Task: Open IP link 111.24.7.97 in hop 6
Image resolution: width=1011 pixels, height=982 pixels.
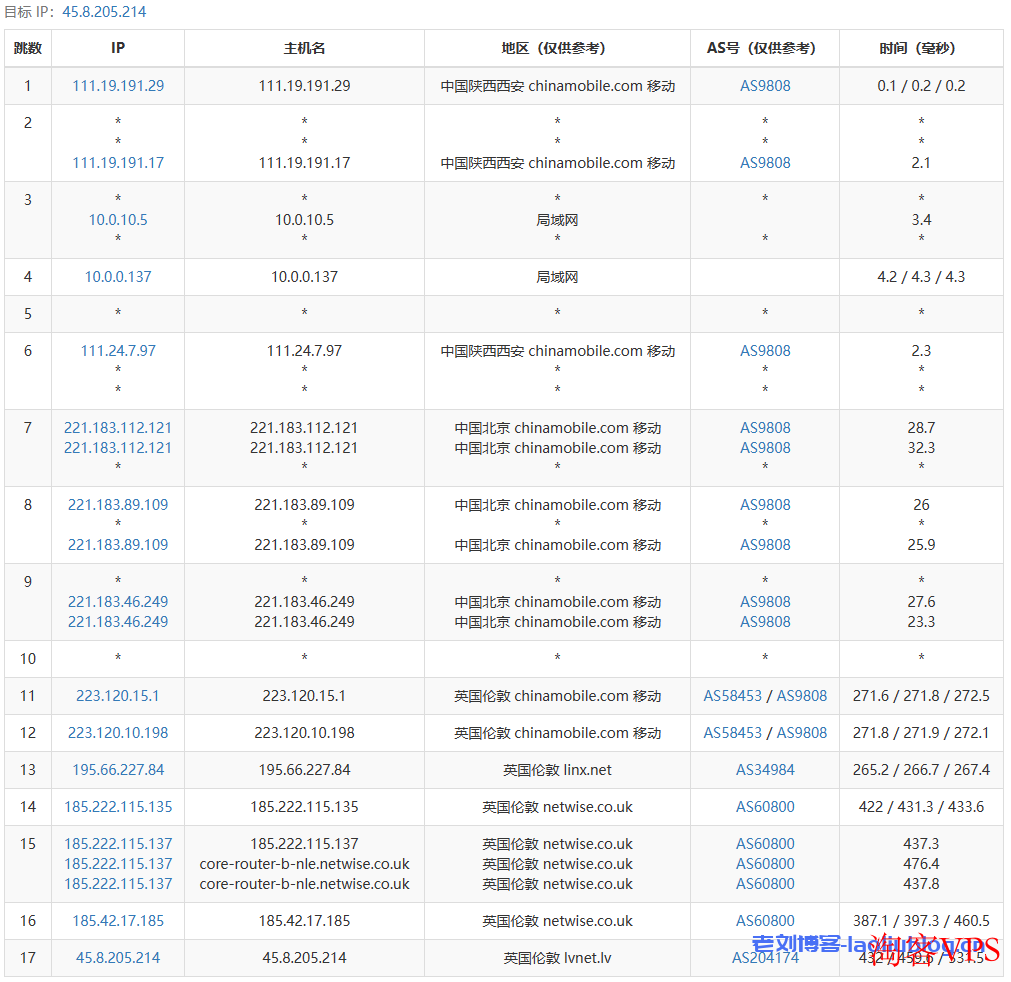Action: click(x=118, y=351)
